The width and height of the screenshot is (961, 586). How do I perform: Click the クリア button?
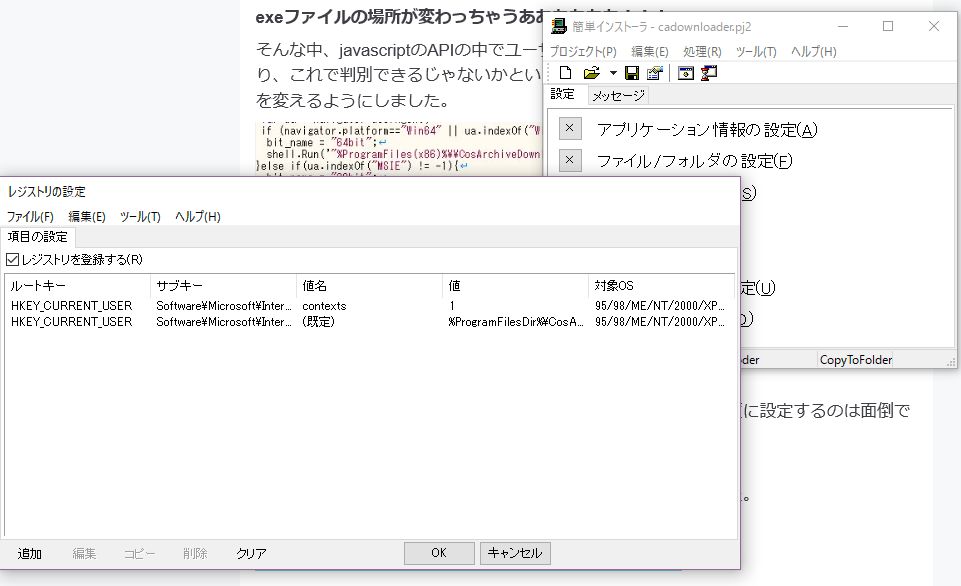pos(251,554)
